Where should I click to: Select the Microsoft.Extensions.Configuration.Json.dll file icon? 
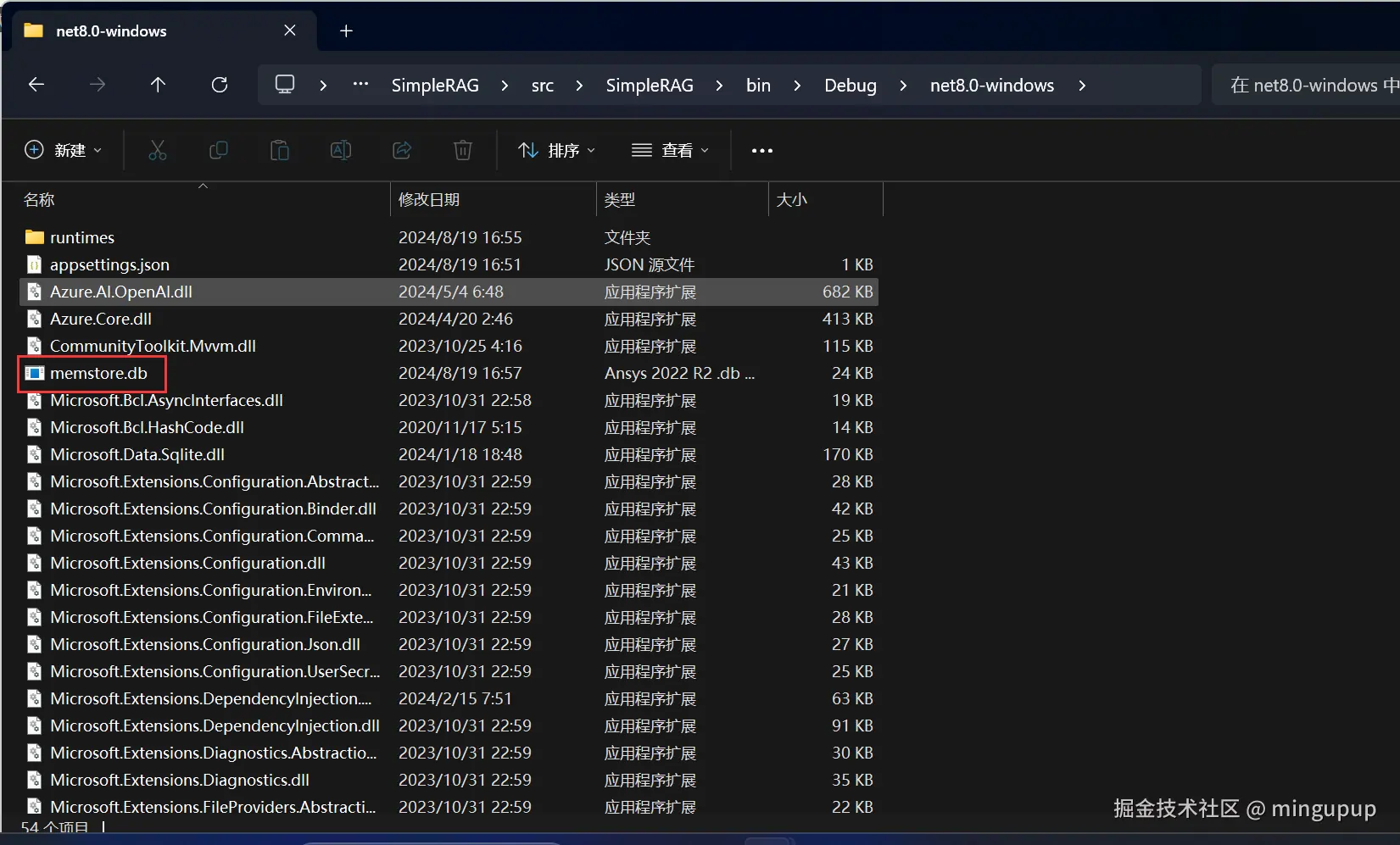34,644
